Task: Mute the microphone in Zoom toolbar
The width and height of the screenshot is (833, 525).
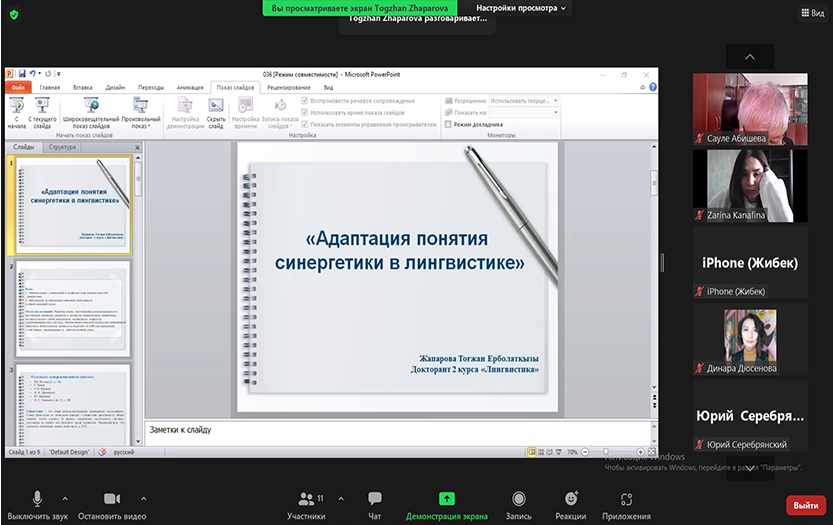Action: pos(37,499)
